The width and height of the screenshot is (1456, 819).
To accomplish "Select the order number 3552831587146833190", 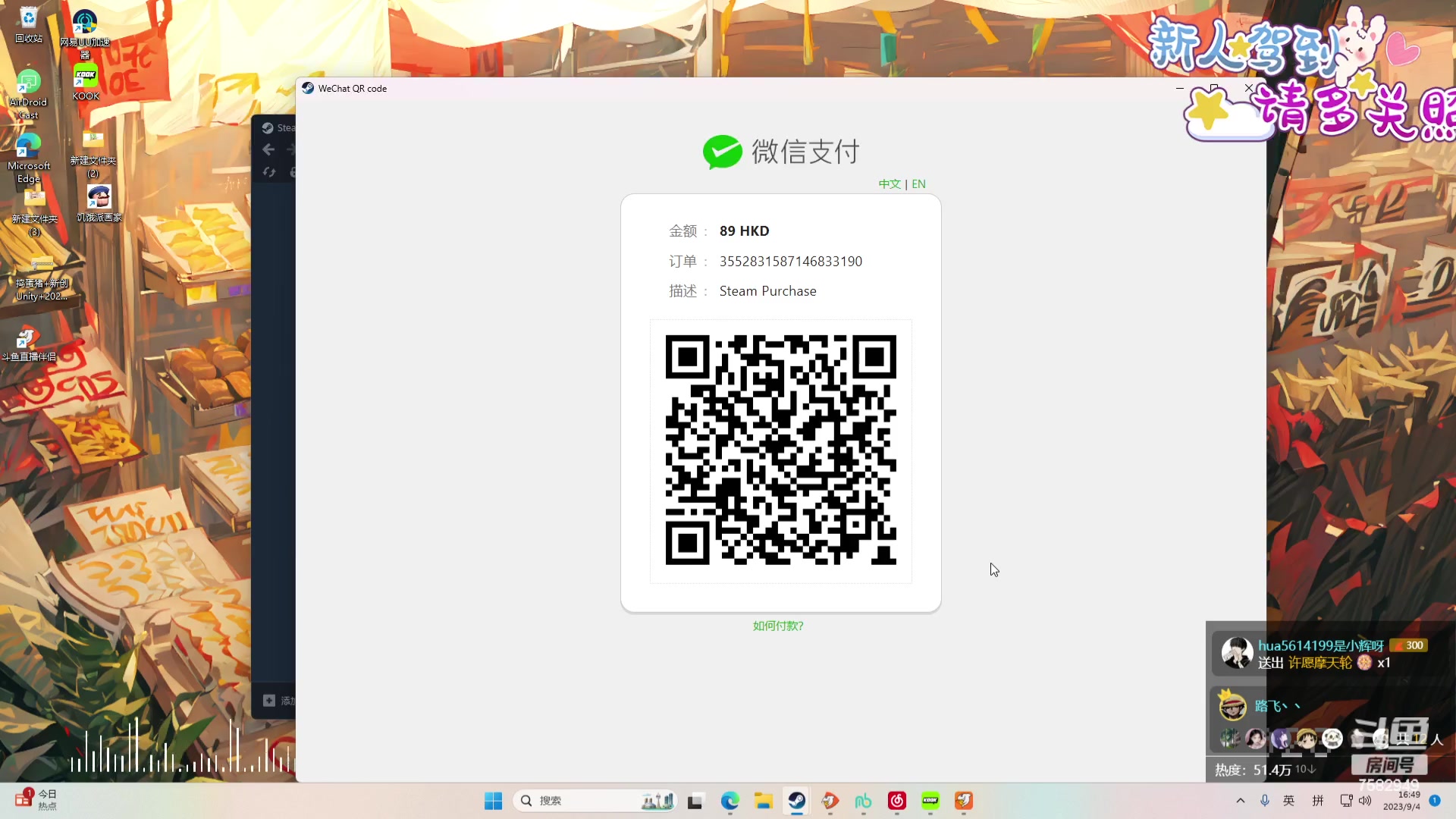I will point(791,262).
